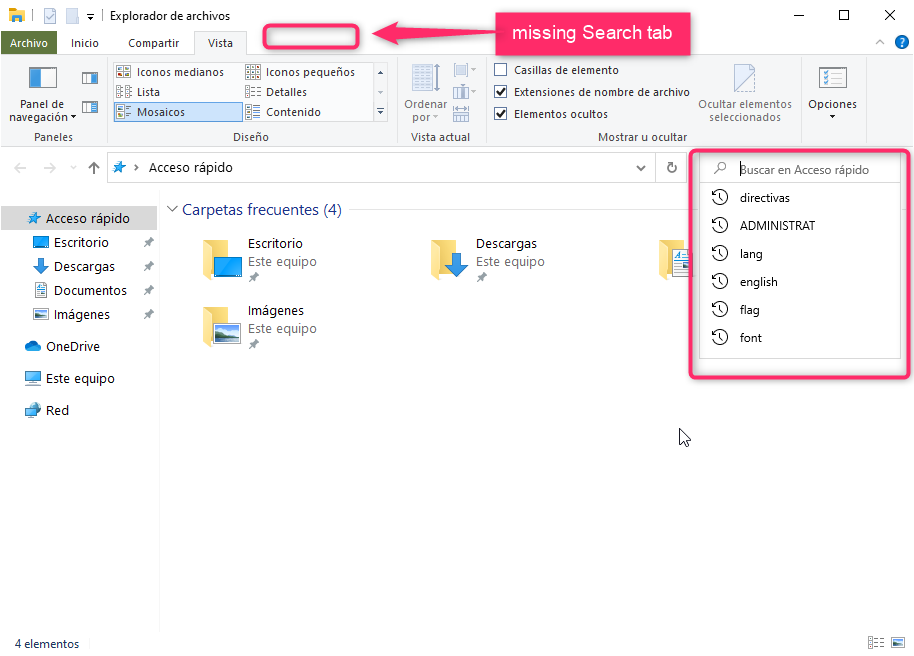Pick search history entry ADMINISTRAT

coord(800,226)
